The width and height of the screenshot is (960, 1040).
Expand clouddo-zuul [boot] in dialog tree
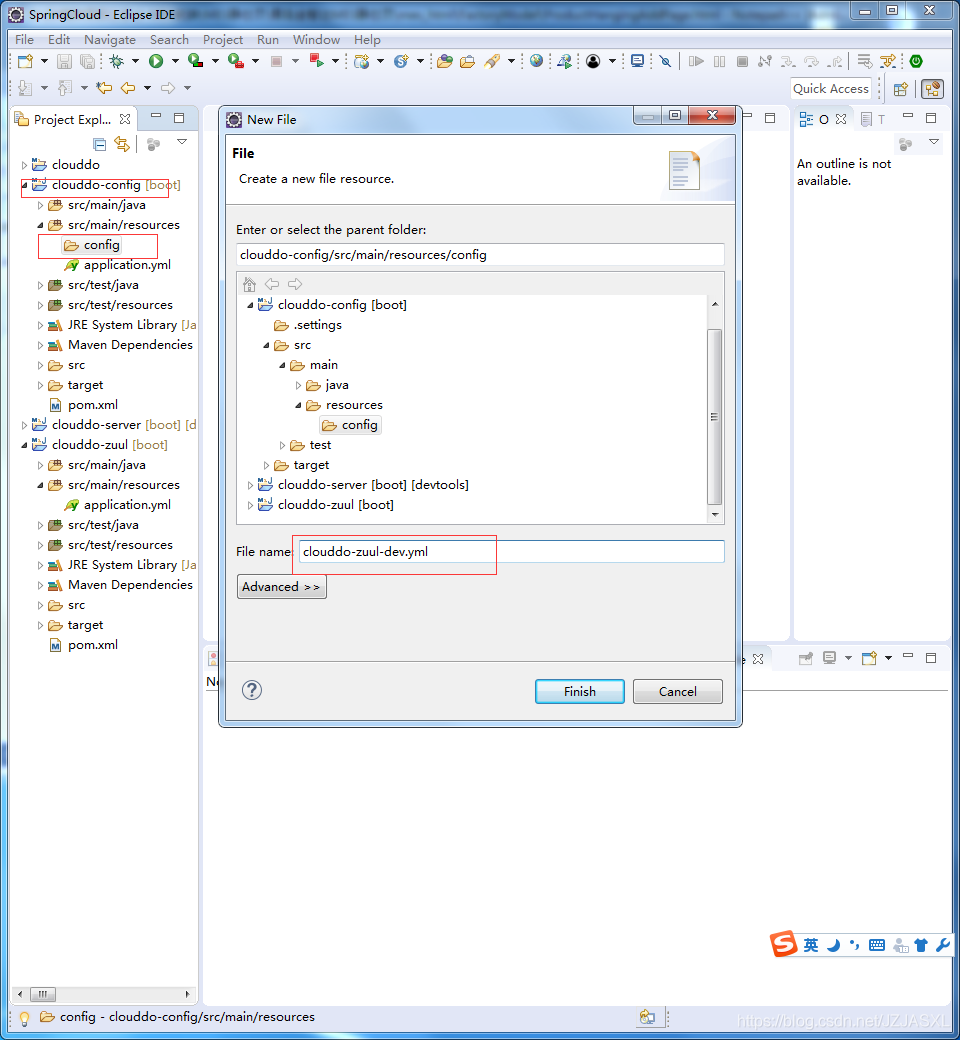[x=250, y=505]
